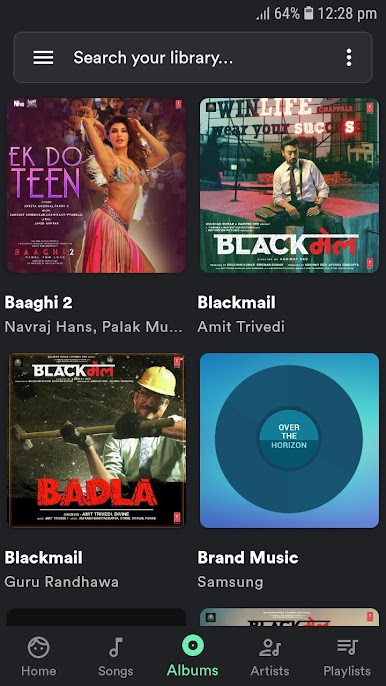The height and width of the screenshot is (686, 386).
Task: Check the battery status icon
Action: click(309, 13)
